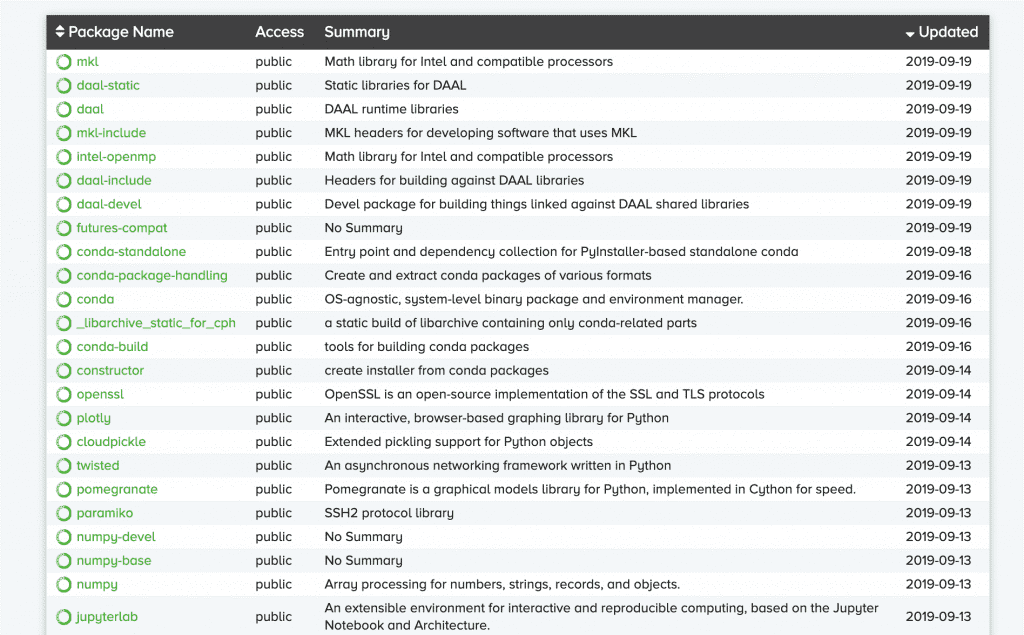View the twisted package

pos(98,465)
